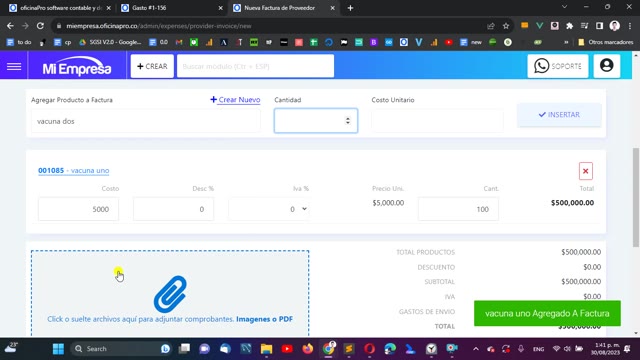Reload the page in the browser

(40, 26)
